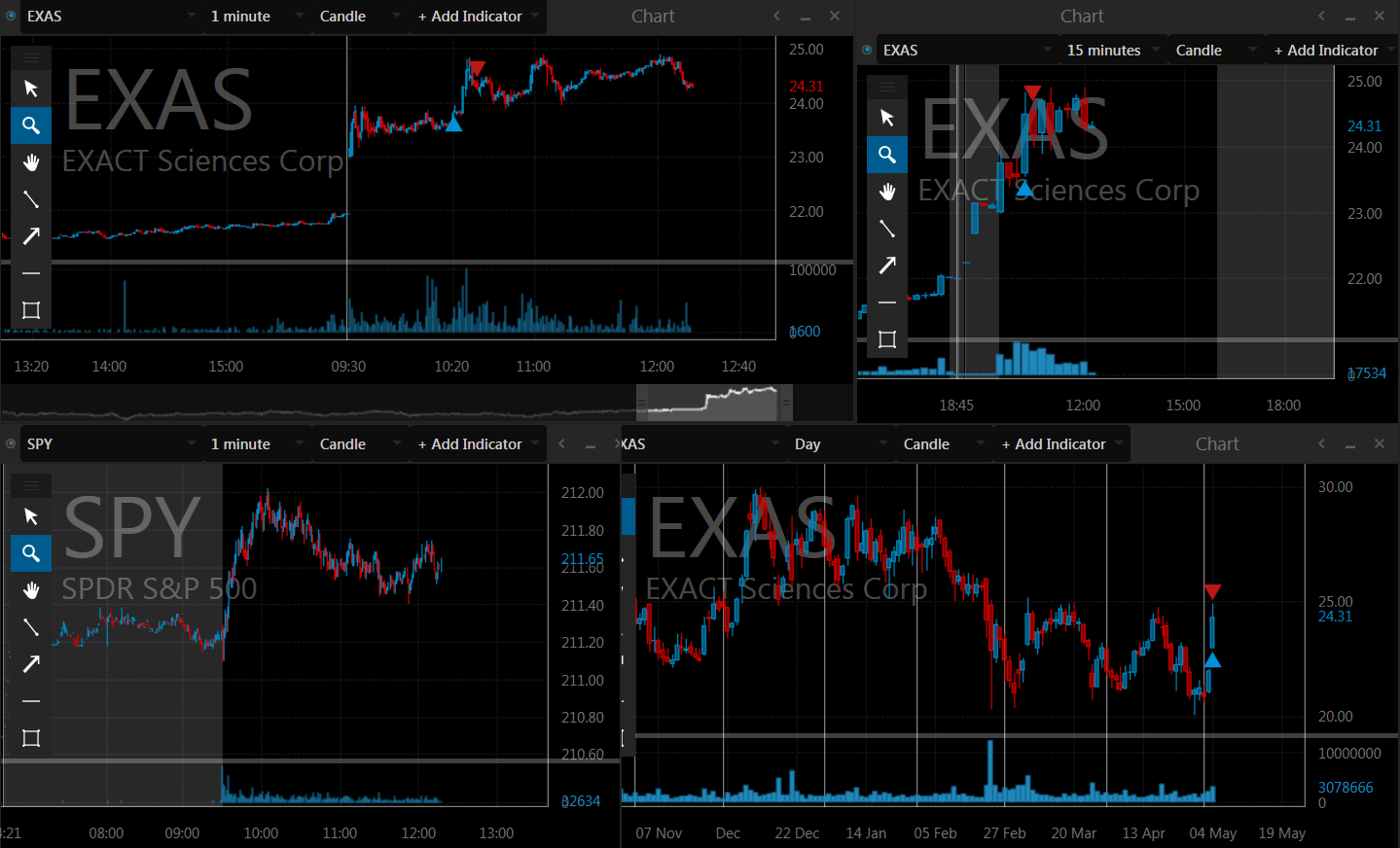Screen dimensions: 1400x848
Task: Click the Chart title of EXAS 15 minutes panel
Action: pyautogui.click(x=1082, y=17)
